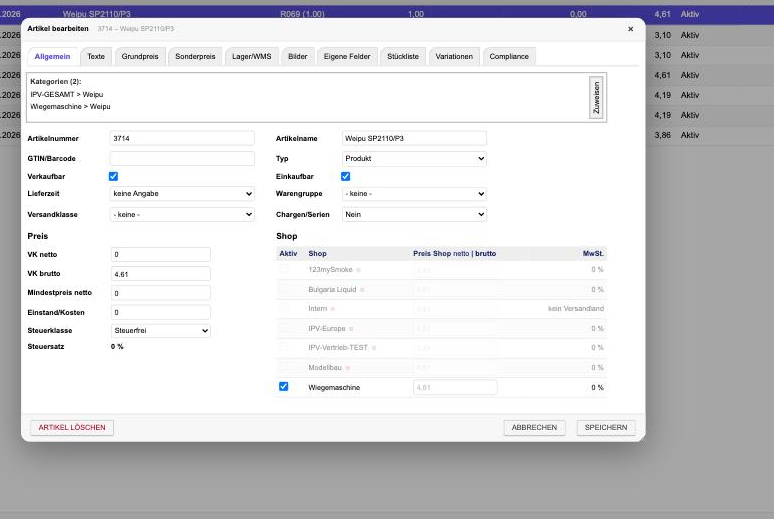774x519 pixels.
Task: Open the Grundpreis tab
Action: (x=140, y=56)
